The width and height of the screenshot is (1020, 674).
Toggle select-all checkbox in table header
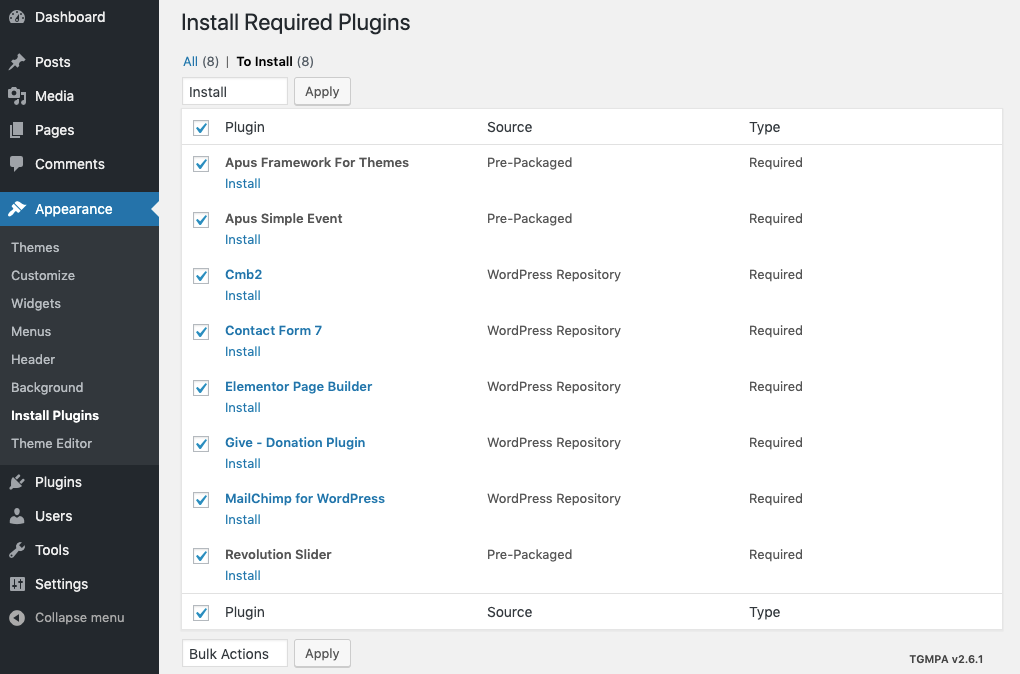[201, 128]
